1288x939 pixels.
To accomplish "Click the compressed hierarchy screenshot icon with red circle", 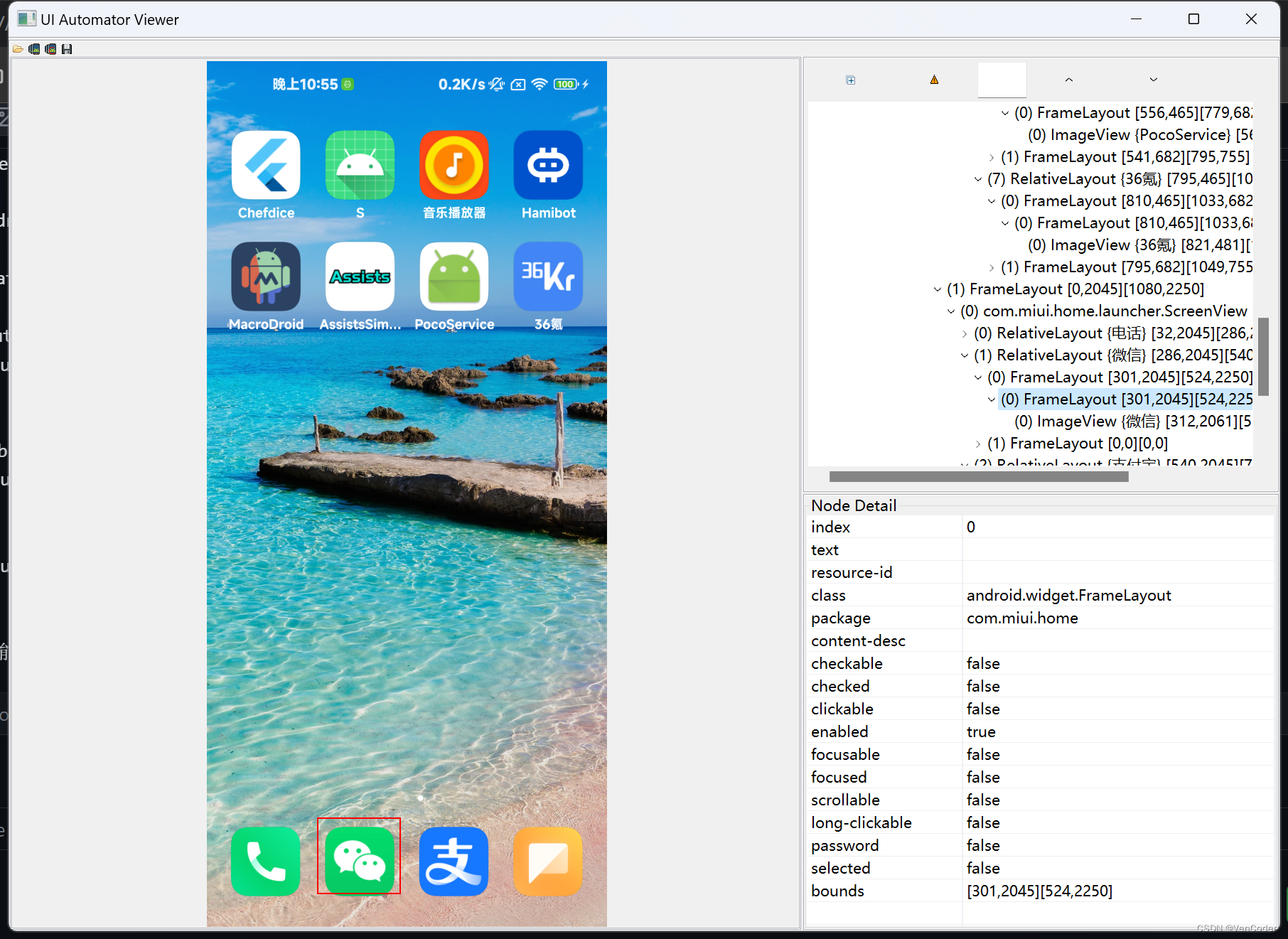I will [x=50, y=49].
